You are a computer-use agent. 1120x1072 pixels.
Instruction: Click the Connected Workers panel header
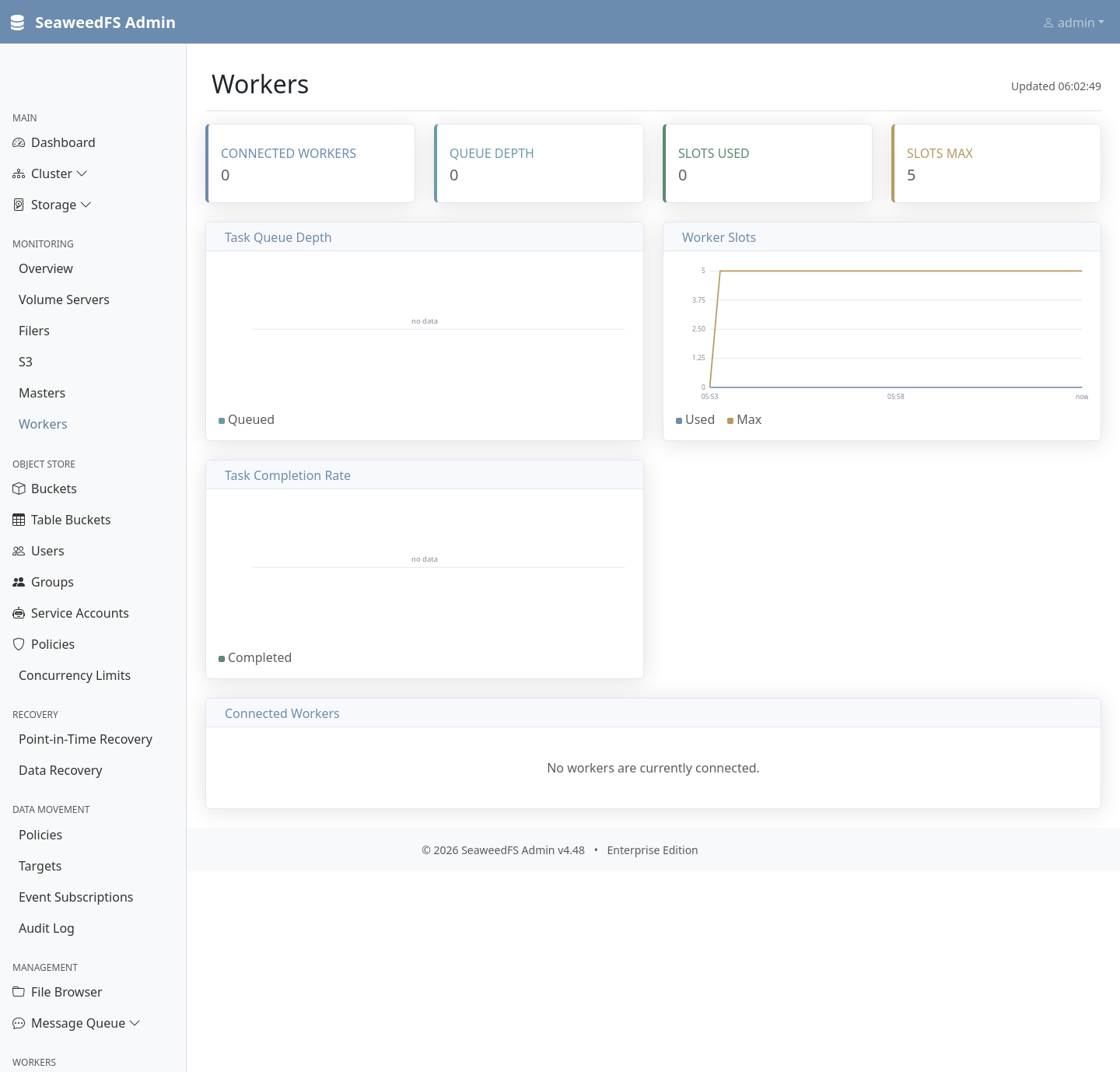tap(653, 713)
